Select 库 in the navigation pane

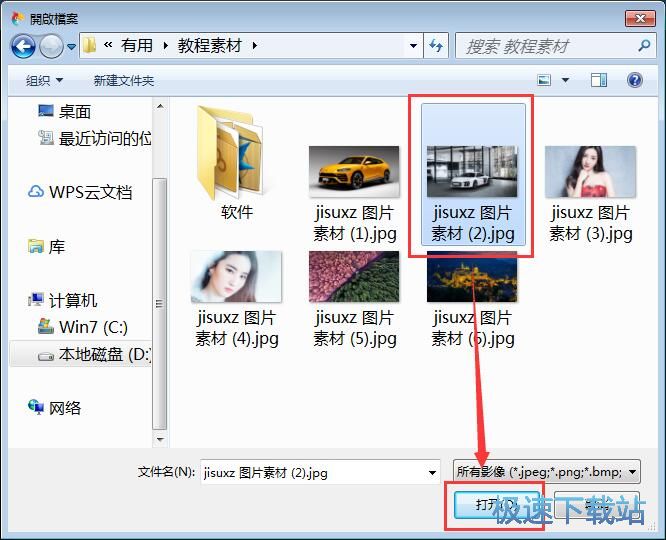tap(57, 246)
